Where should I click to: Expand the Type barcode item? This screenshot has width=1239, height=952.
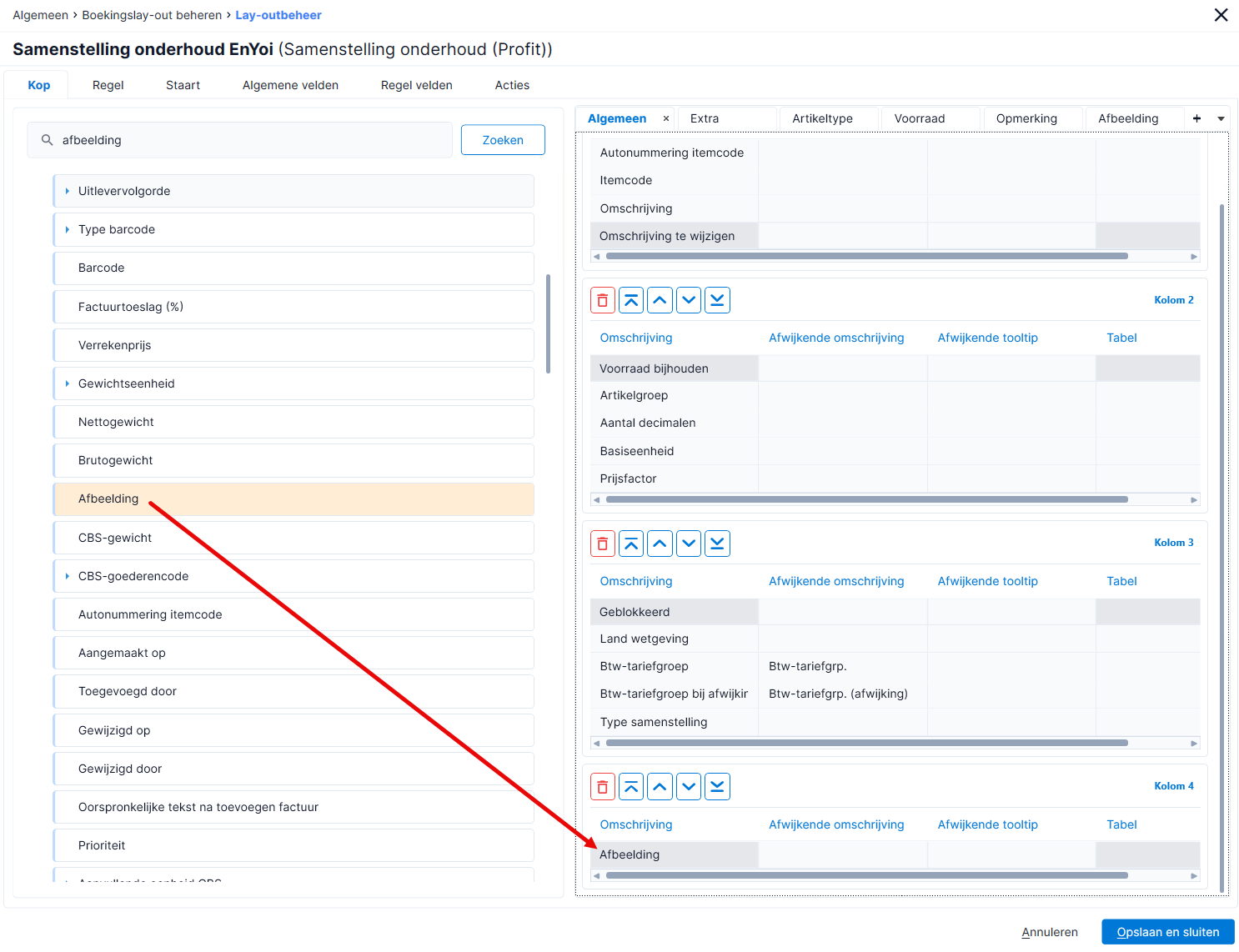pyautogui.click(x=67, y=229)
